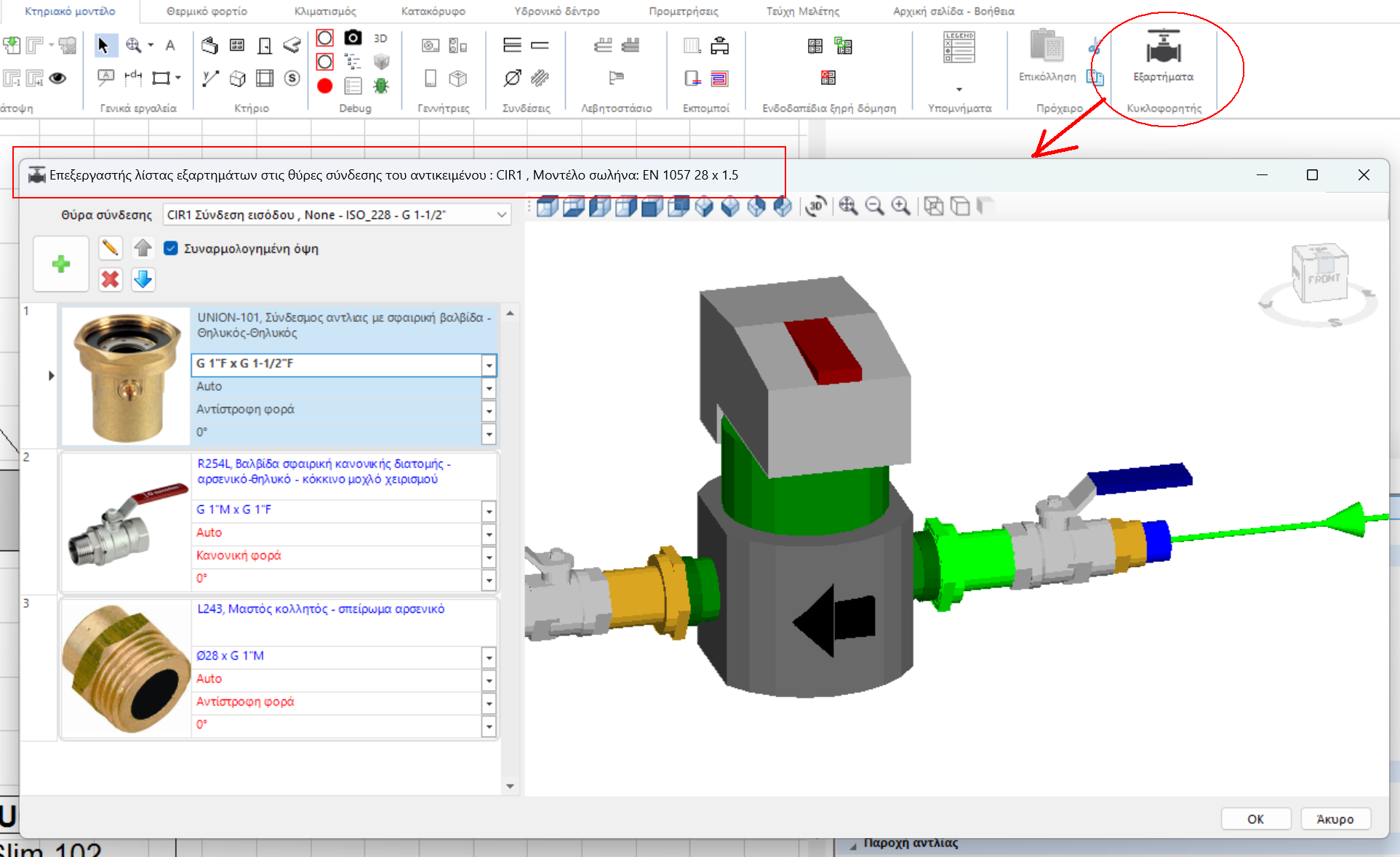Open the Προμετρήσεις tab
Viewport: 1400px width, 857px height.
point(683,11)
